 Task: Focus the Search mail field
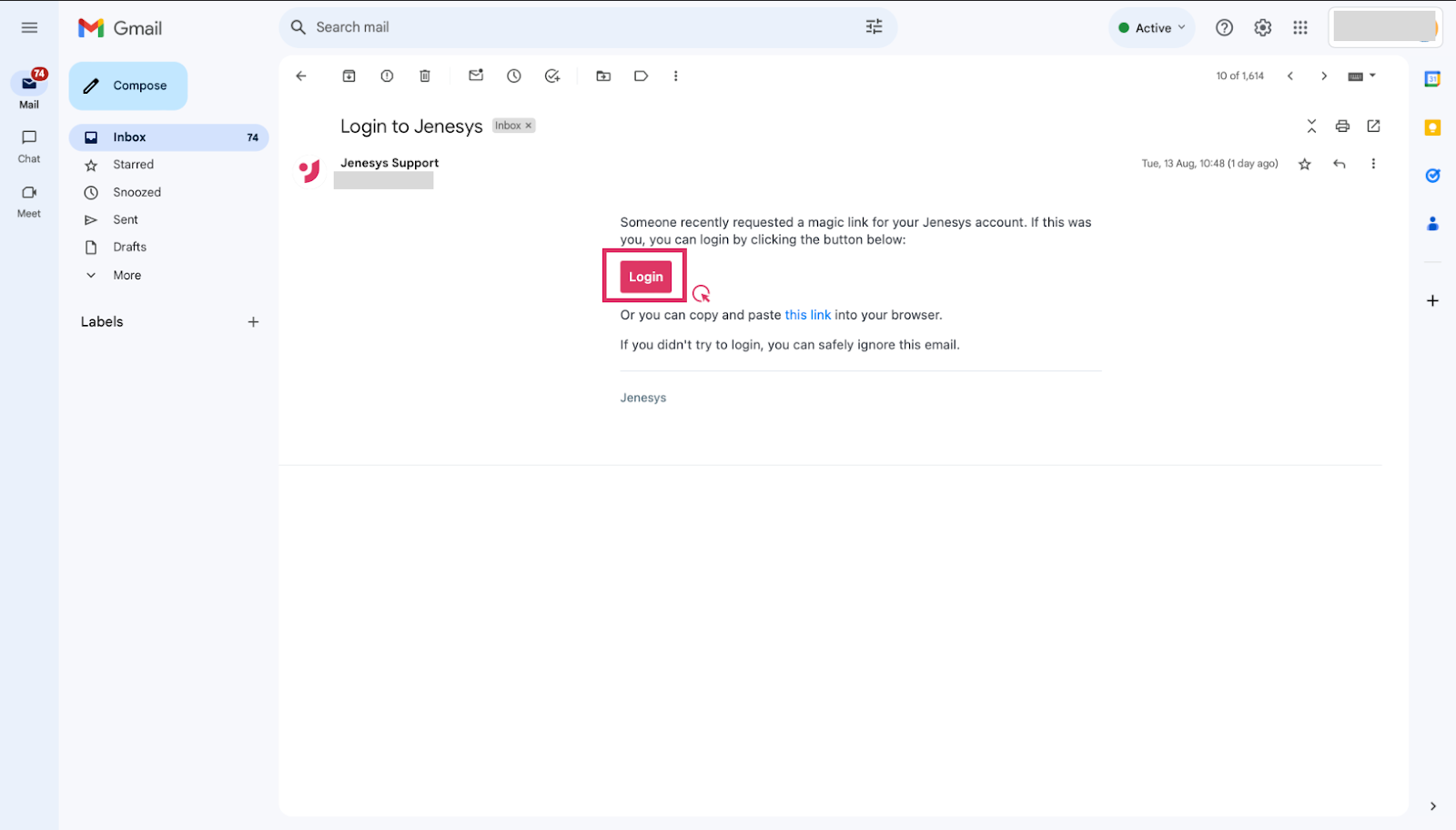tap(582, 27)
